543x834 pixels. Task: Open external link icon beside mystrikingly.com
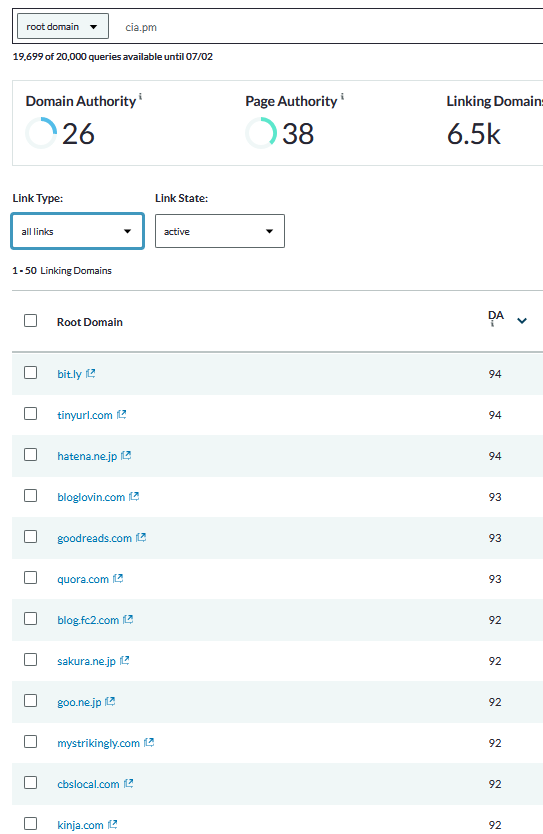pyautogui.click(x=149, y=742)
